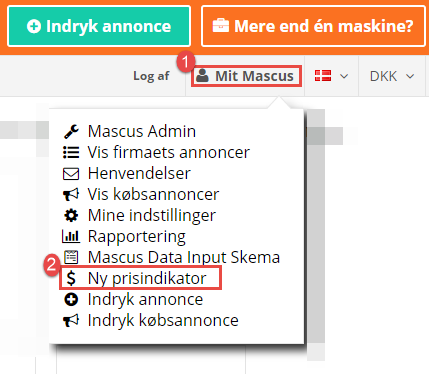Click the list icon for Vis firmaets annoncer

pos(71,152)
